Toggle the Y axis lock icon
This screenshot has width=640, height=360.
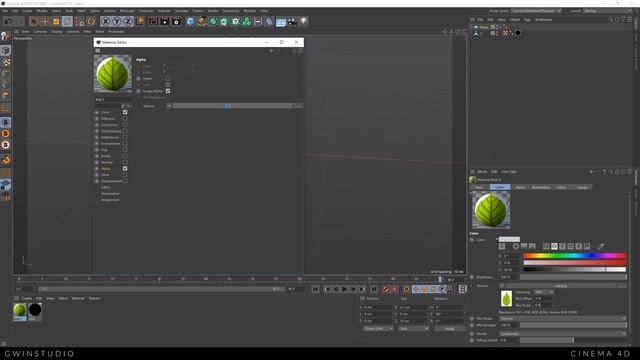117,21
